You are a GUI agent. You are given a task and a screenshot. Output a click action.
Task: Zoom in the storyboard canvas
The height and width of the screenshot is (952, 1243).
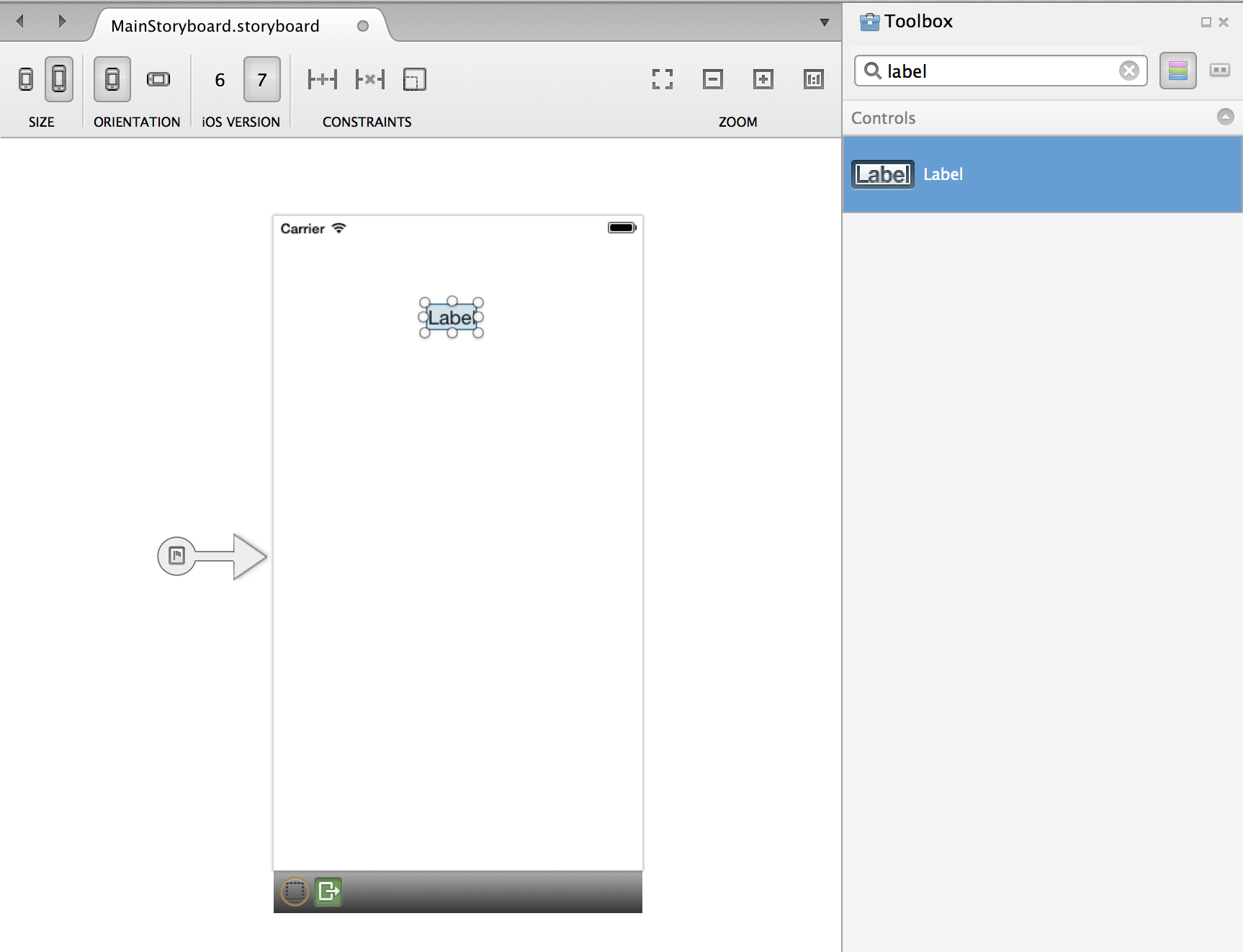coord(763,79)
